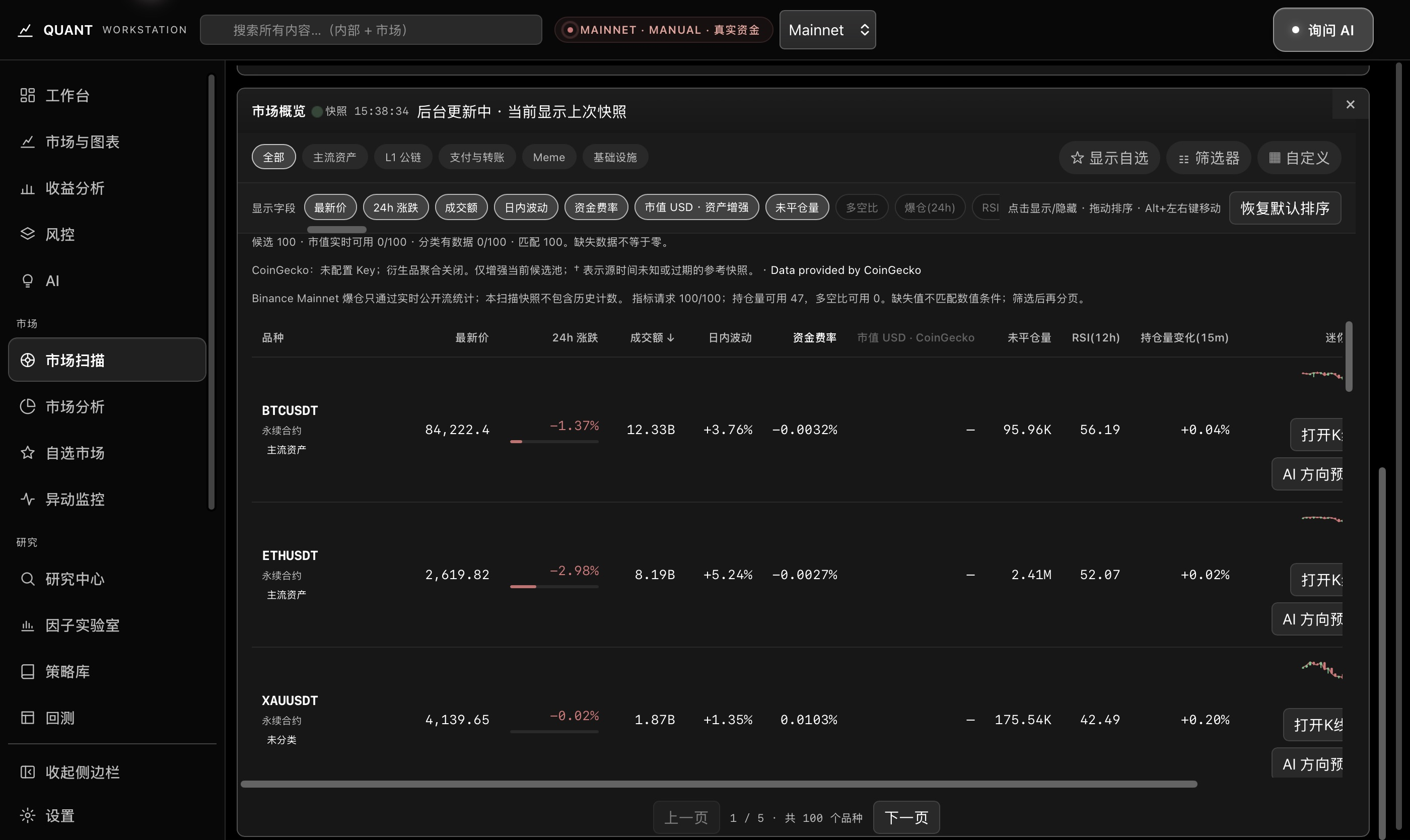1410x840 pixels.
Task: Click the 风控 layers icon
Action: click(x=27, y=234)
